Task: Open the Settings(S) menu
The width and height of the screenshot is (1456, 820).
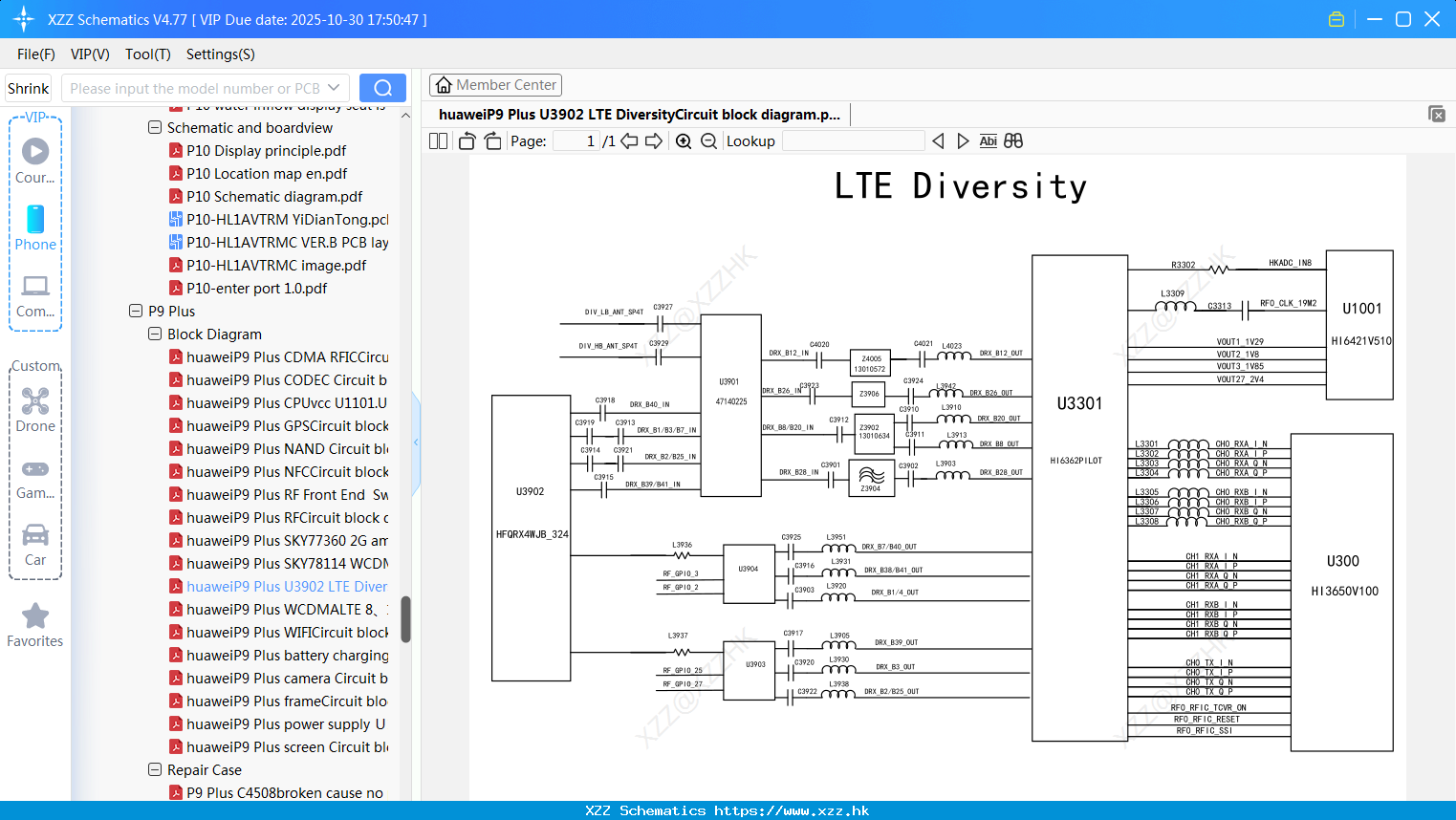Action: [221, 54]
